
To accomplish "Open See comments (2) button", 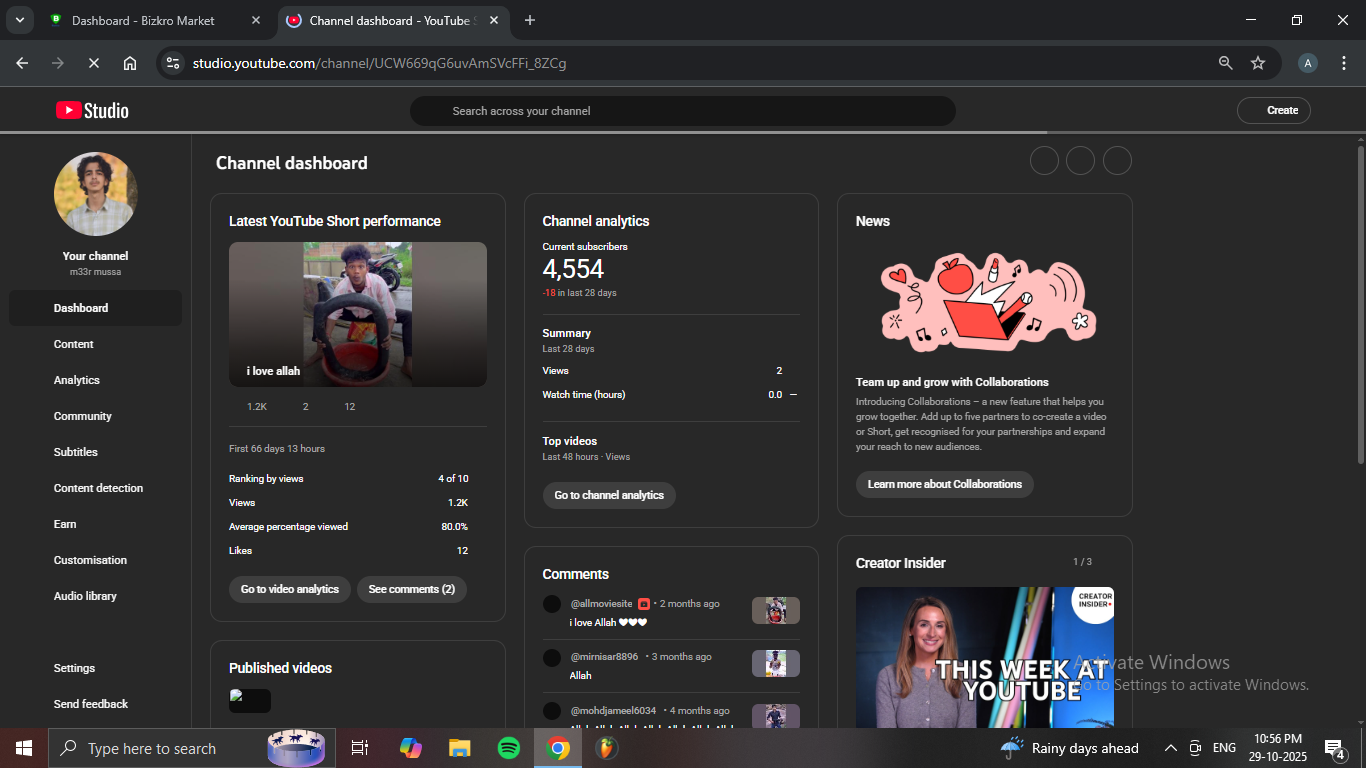I will (x=411, y=589).
